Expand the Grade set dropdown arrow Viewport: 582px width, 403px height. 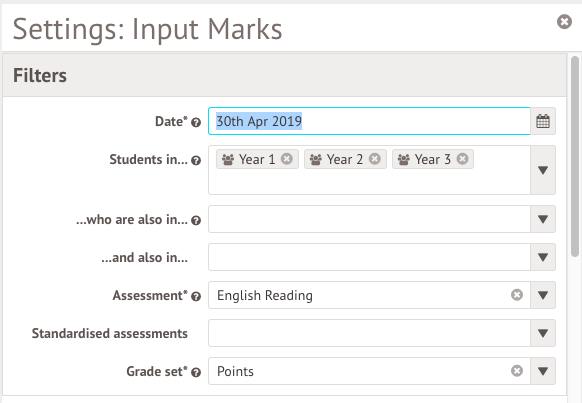543,371
